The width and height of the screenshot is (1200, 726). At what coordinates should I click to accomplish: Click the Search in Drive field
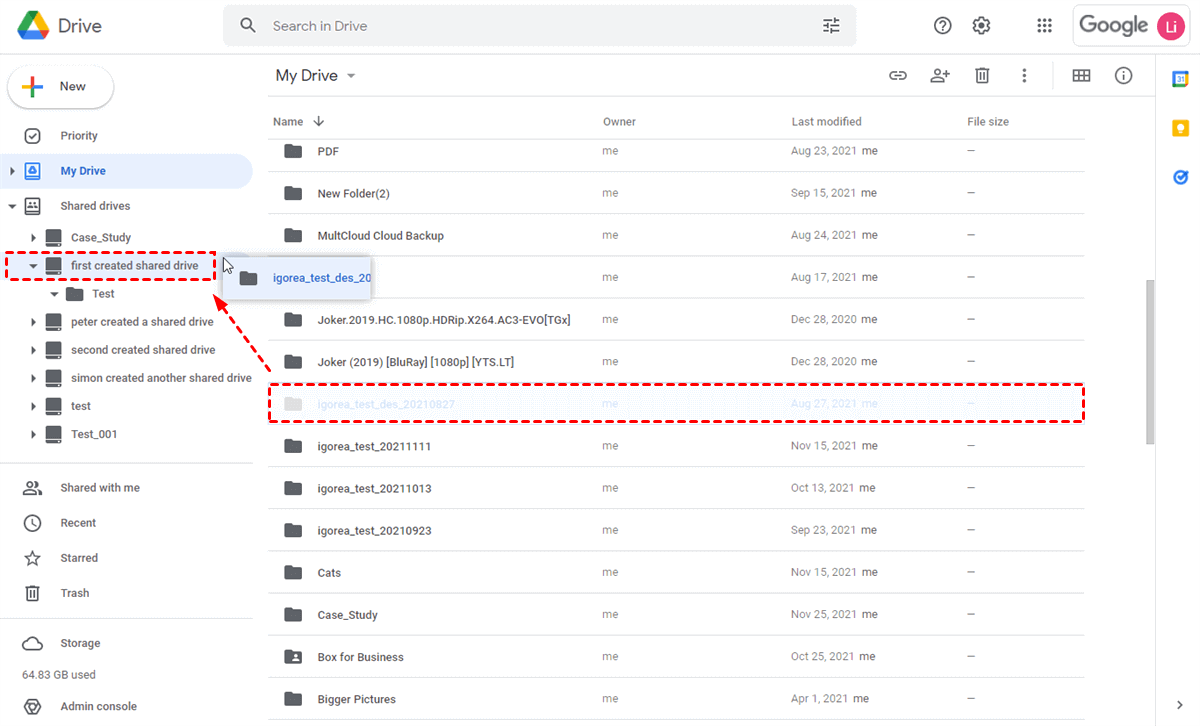coord(540,26)
